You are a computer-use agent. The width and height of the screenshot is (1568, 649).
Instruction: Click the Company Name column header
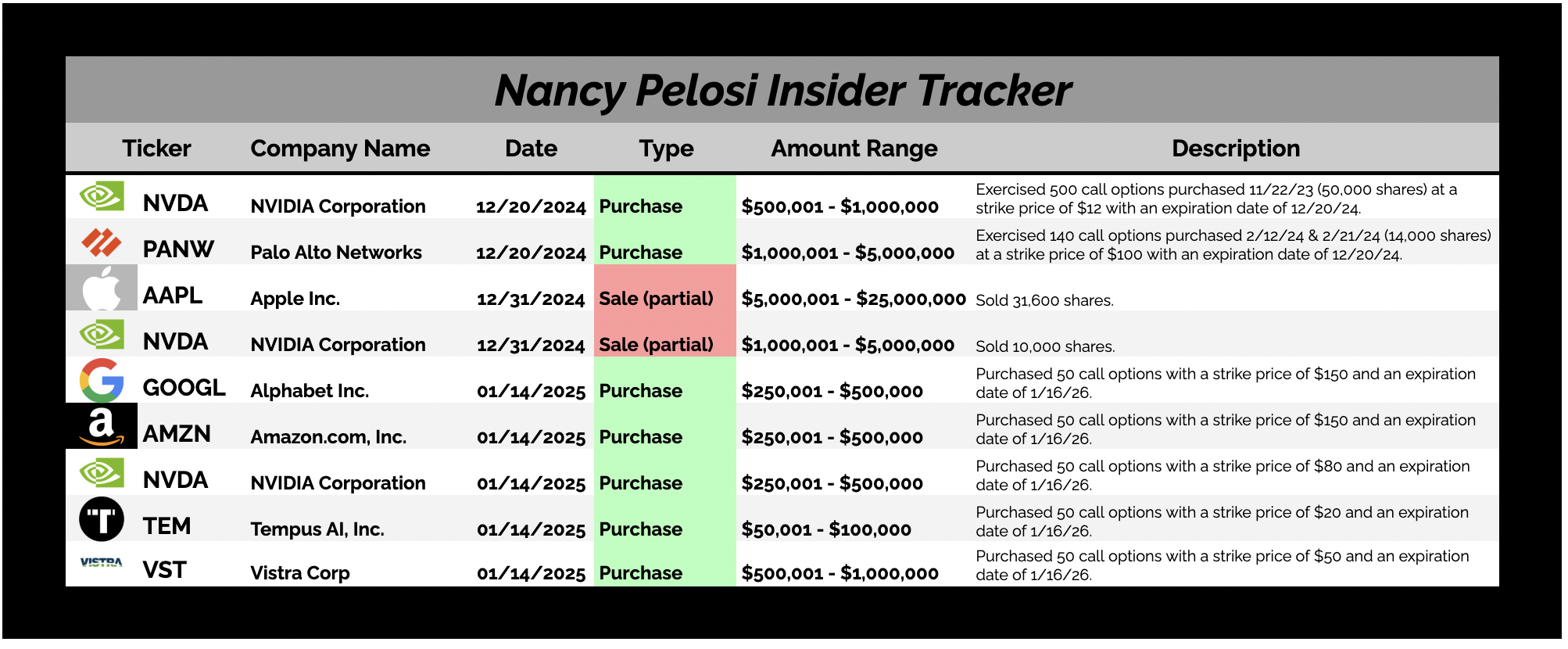point(340,149)
